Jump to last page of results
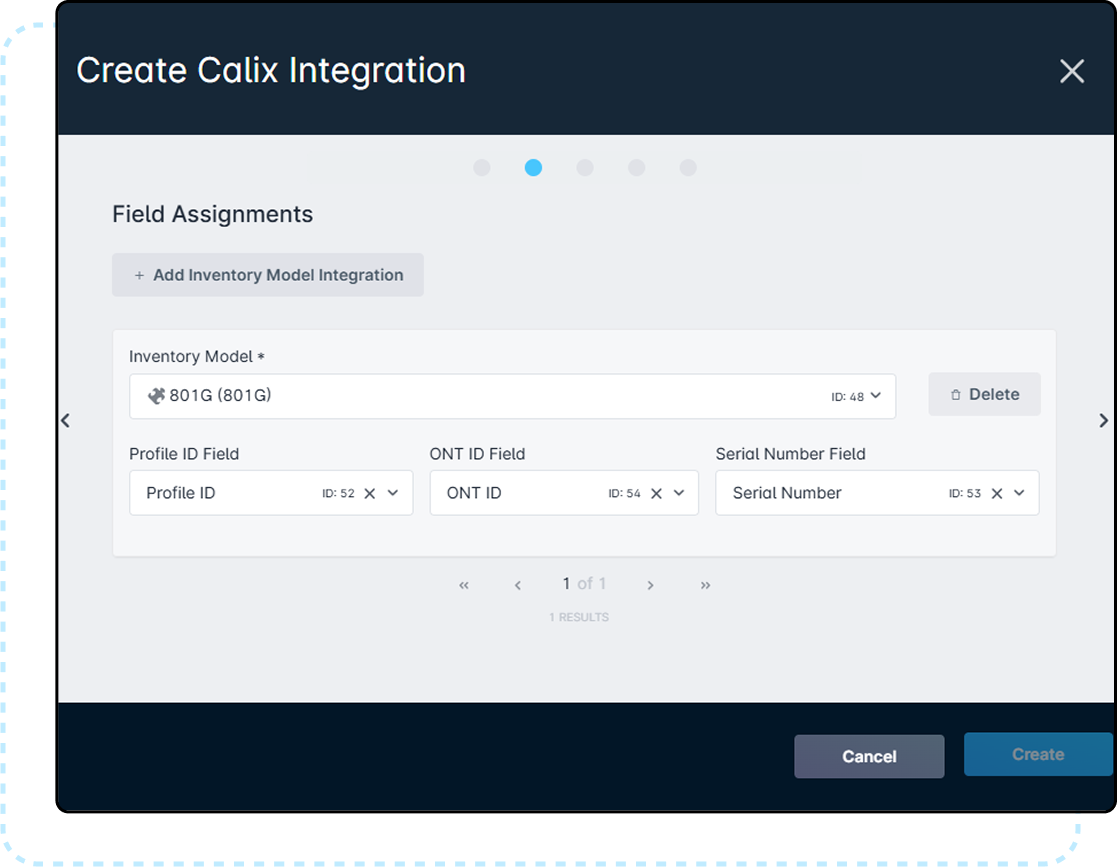This screenshot has width=1117, height=867. (x=705, y=585)
